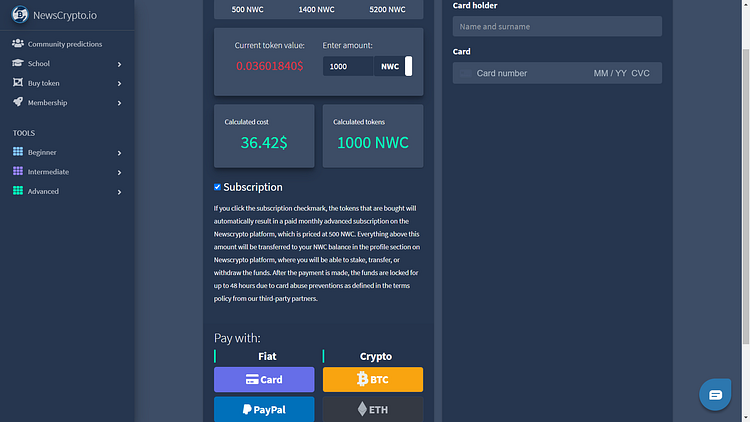The image size is (750, 422).
Task: Click the Community predictions people icon
Action: coord(18,44)
